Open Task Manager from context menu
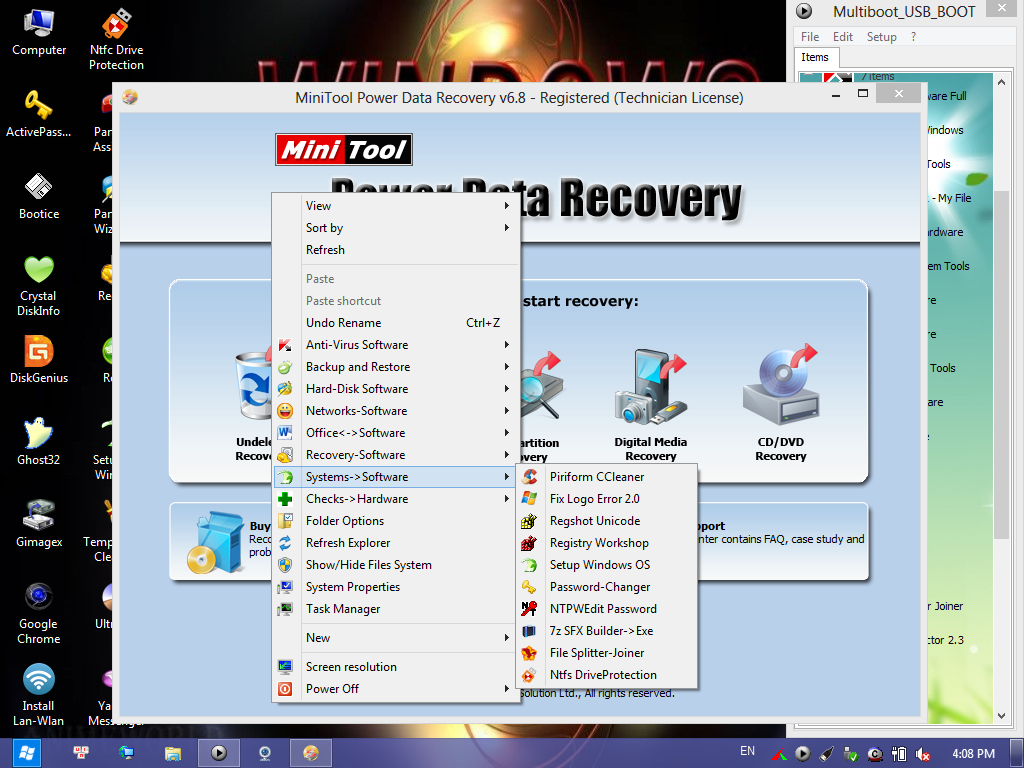 pyautogui.click(x=396, y=609)
